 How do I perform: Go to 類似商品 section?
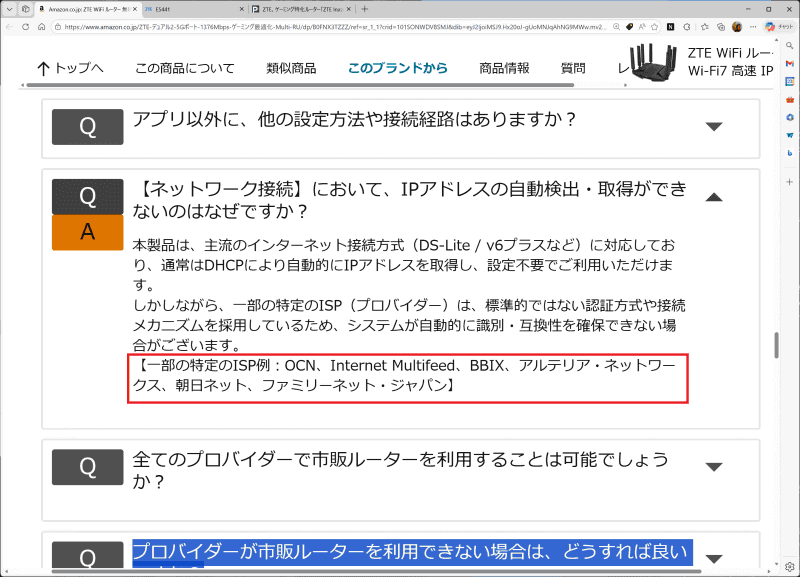tap(291, 68)
